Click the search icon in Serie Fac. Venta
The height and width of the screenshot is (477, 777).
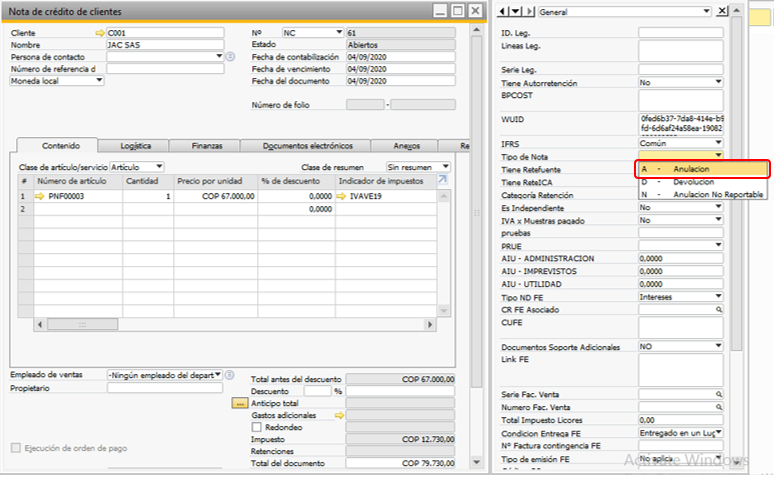click(719, 394)
